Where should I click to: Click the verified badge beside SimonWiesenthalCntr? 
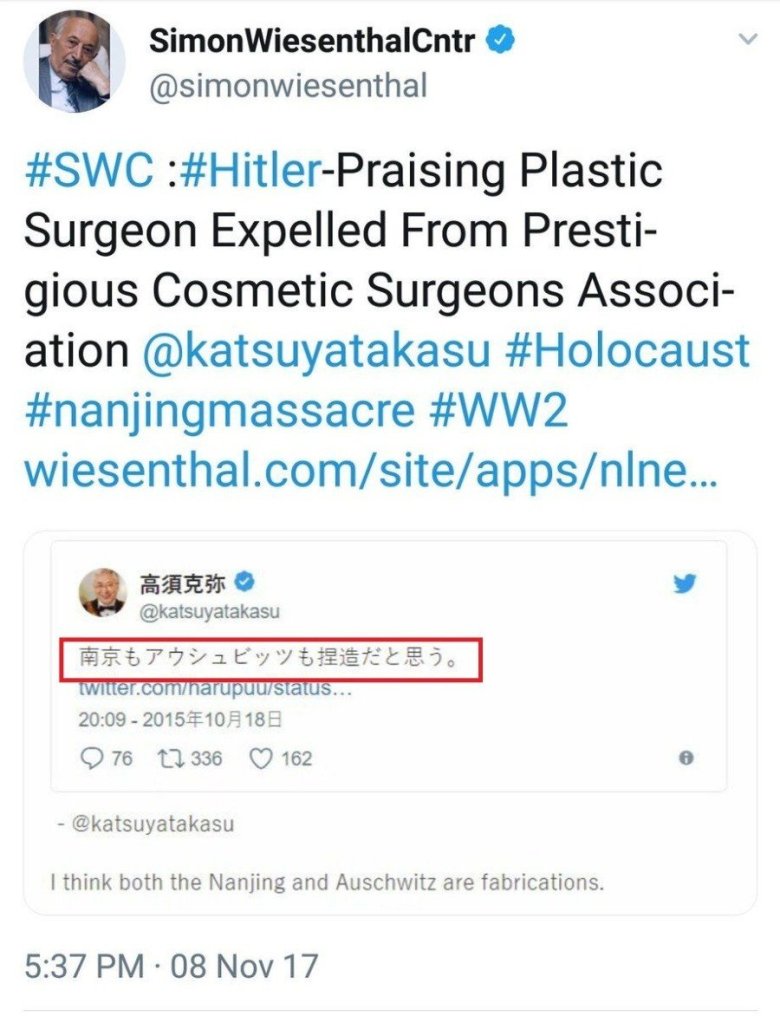pos(500,40)
